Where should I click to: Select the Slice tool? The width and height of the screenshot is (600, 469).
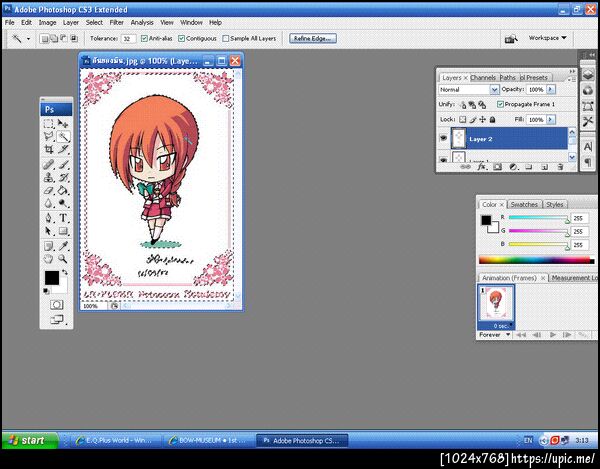coord(63,149)
